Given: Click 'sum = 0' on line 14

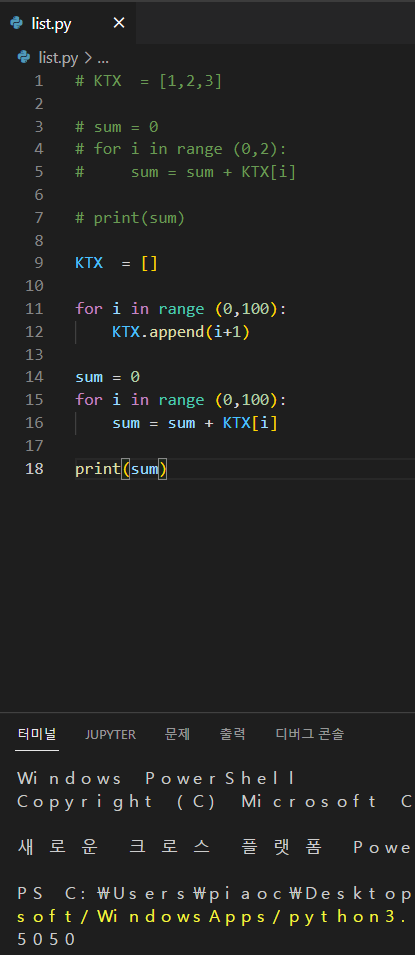Looking at the screenshot, I should tap(107, 377).
